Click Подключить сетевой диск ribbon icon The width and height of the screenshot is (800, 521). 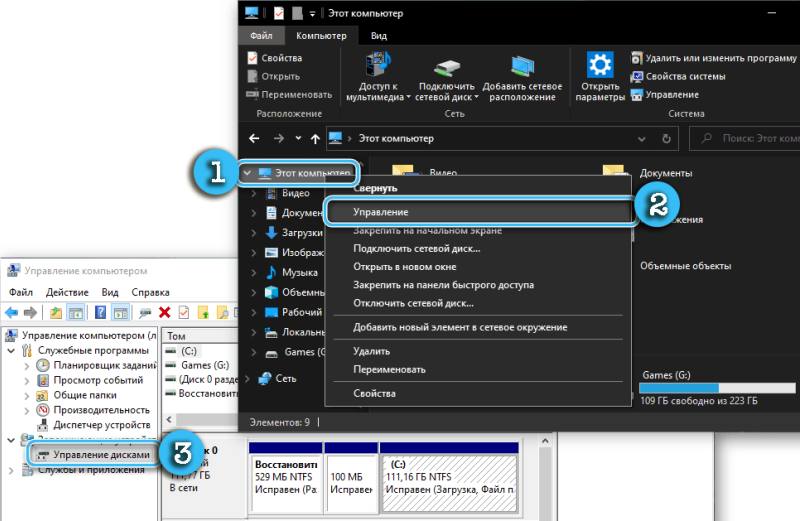point(446,68)
